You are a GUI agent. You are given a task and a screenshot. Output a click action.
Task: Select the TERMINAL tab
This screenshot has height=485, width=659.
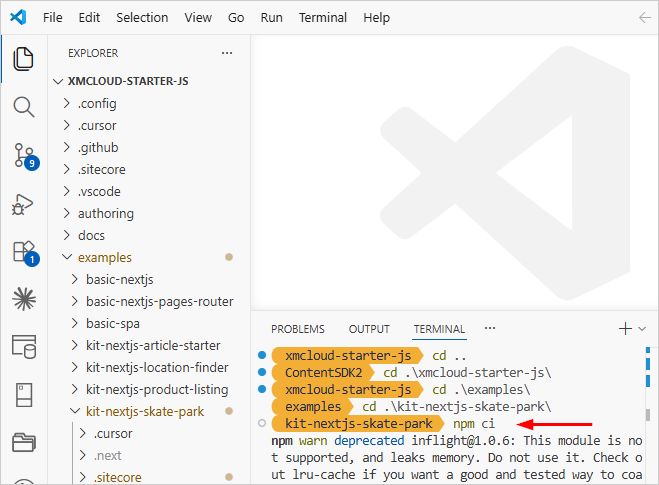(x=439, y=329)
